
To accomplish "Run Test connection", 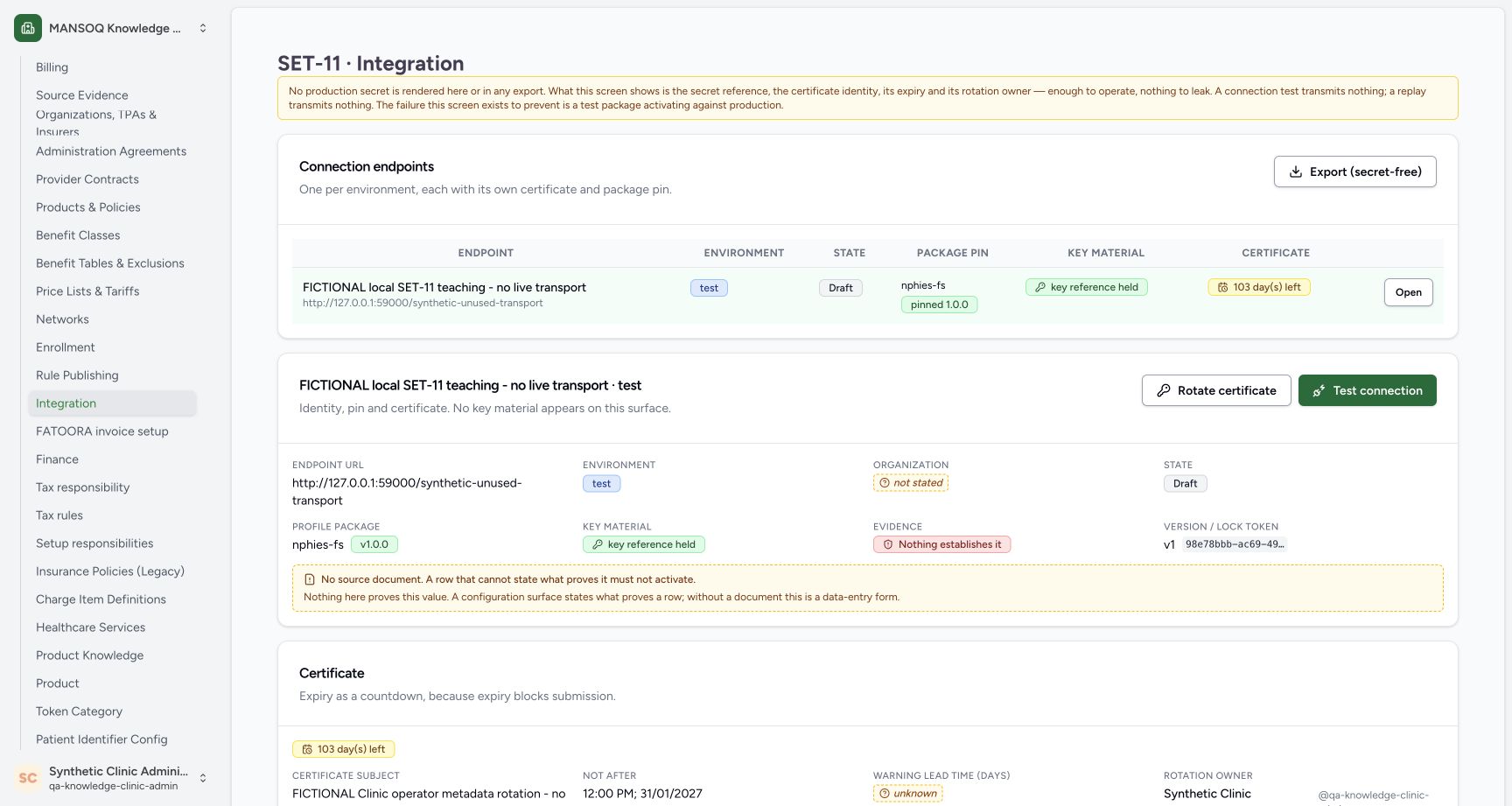I will pyautogui.click(x=1367, y=390).
